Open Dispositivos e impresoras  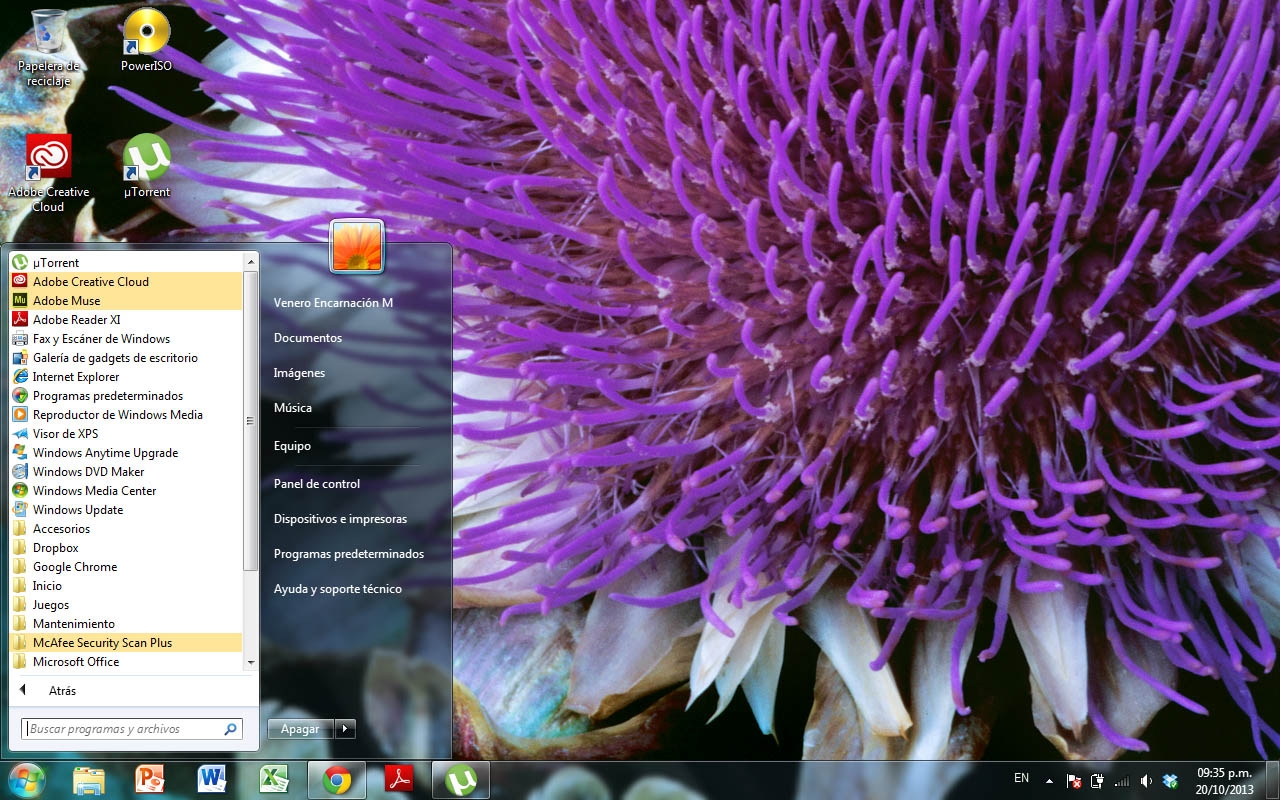(340, 519)
